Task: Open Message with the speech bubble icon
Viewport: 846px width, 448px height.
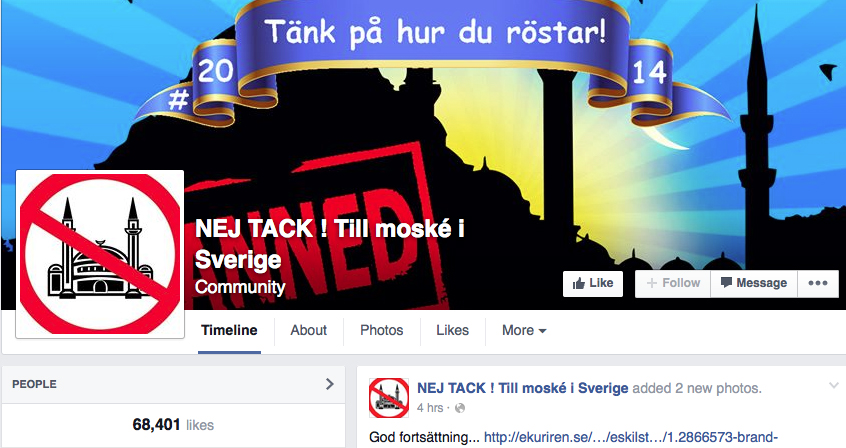Action: coord(754,283)
